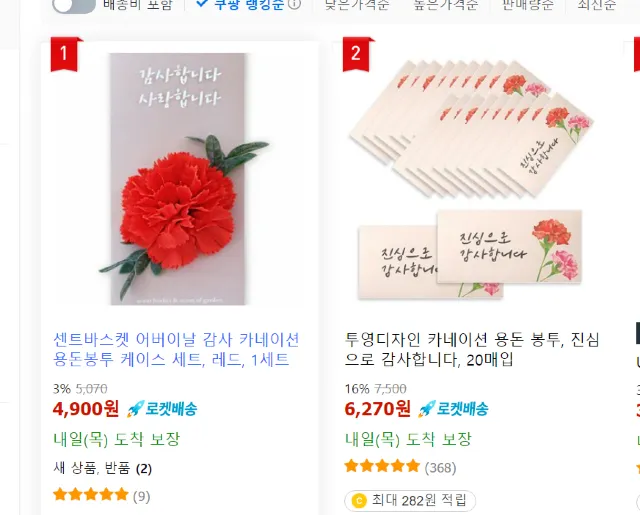
Task: Open 센트바스켓 어버이날 카네이션 용돈봉투 product title
Action: tap(176, 350)
